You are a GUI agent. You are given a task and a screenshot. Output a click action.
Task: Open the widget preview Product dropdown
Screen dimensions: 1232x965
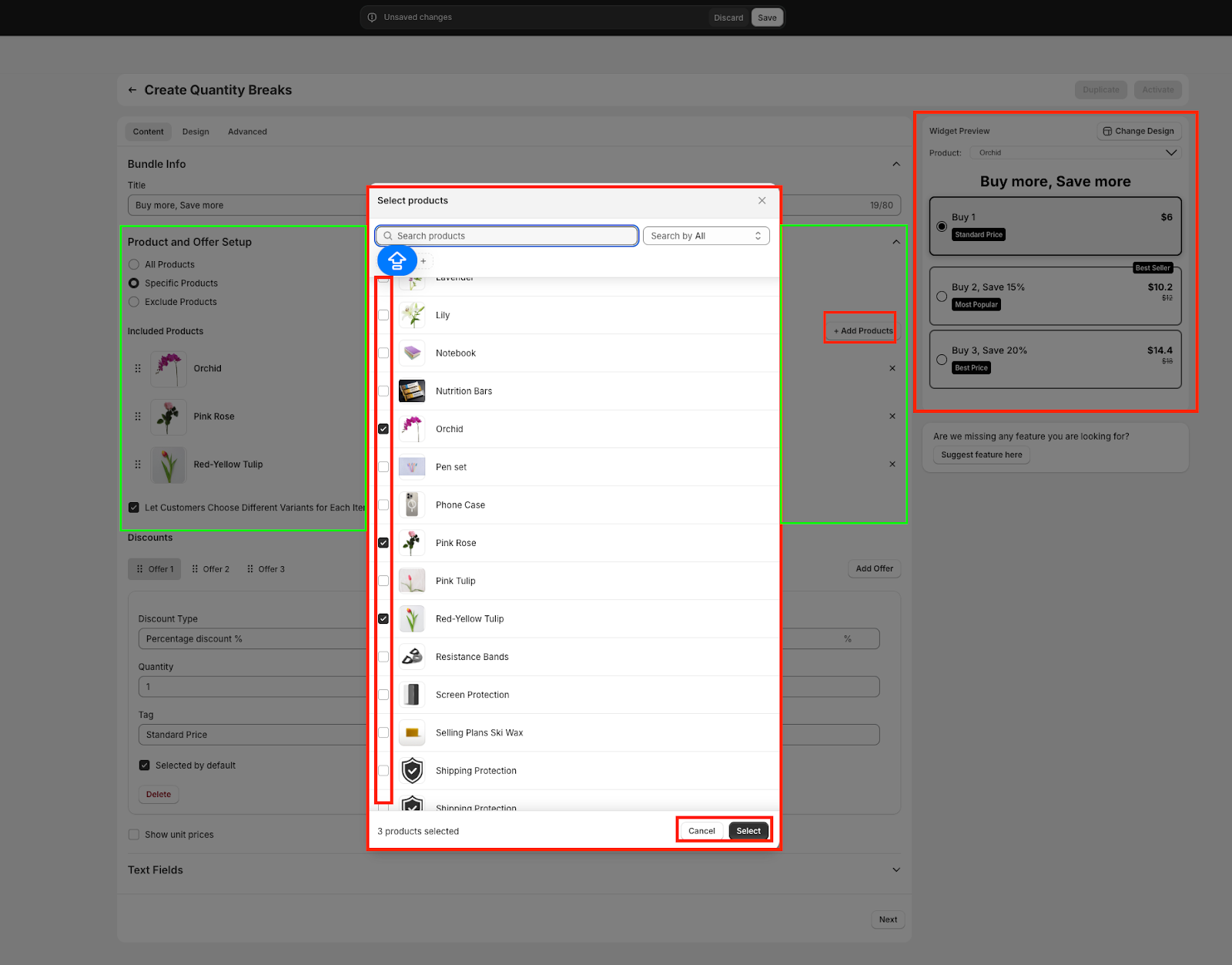point(1075,152)
